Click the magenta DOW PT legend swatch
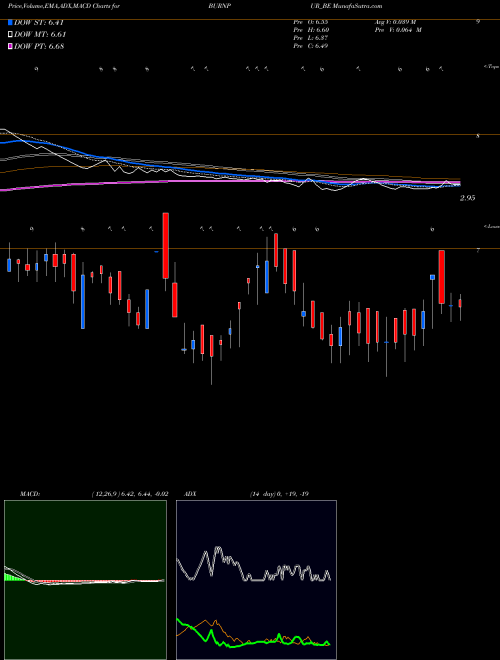500x660 pixels. point(11,46)
